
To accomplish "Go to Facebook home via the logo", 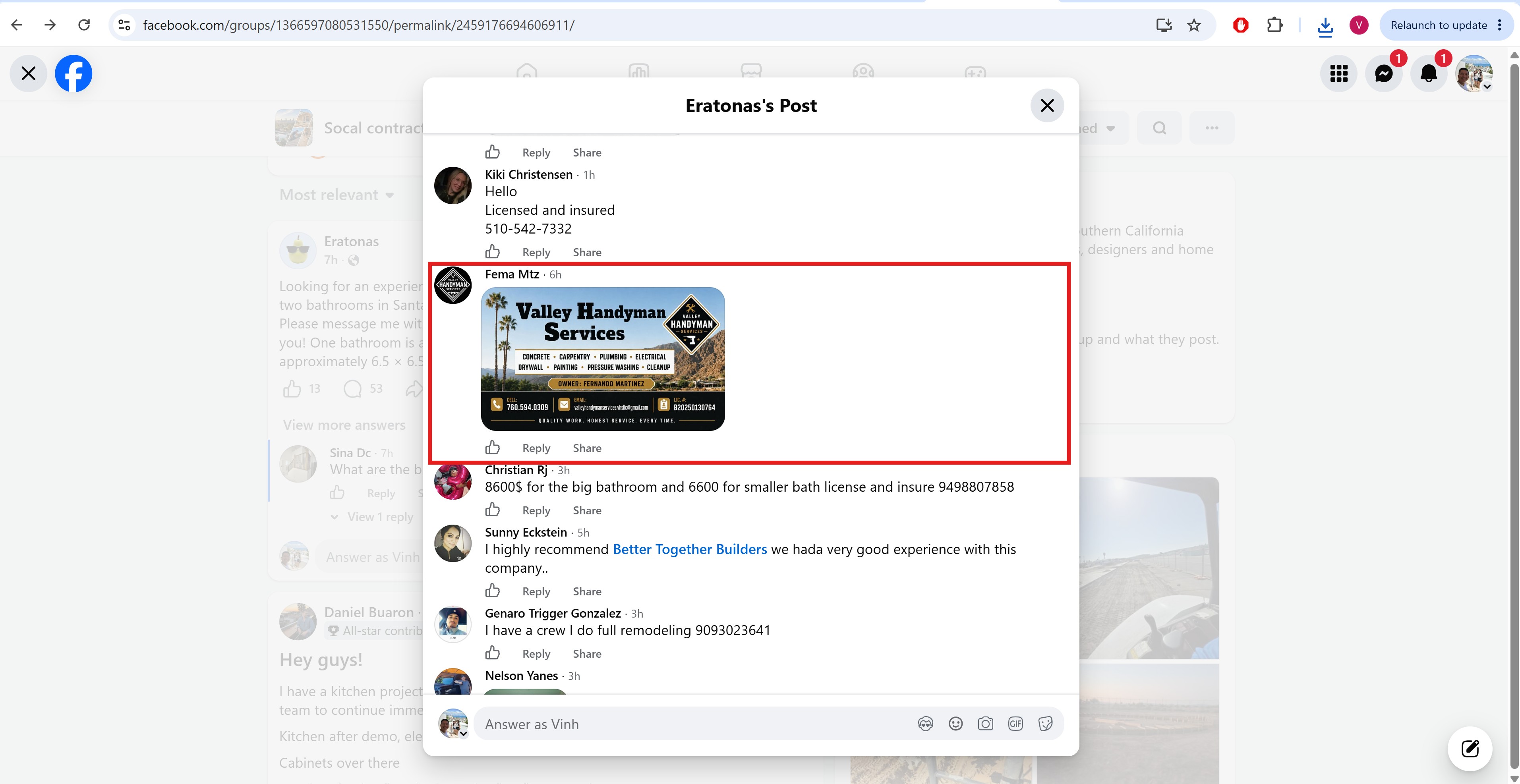I will tap(74, 74).
